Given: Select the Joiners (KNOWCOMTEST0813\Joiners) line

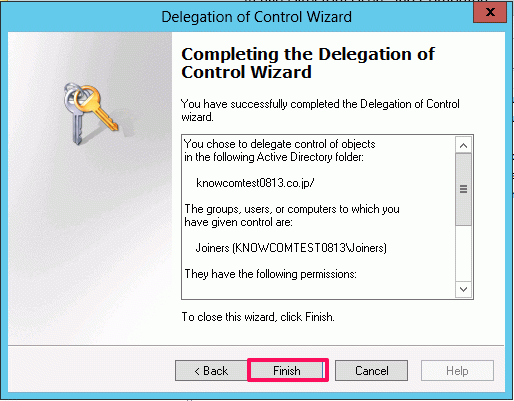Looking at the screenshot, I should pyautogui.click(x=291, y=248).
